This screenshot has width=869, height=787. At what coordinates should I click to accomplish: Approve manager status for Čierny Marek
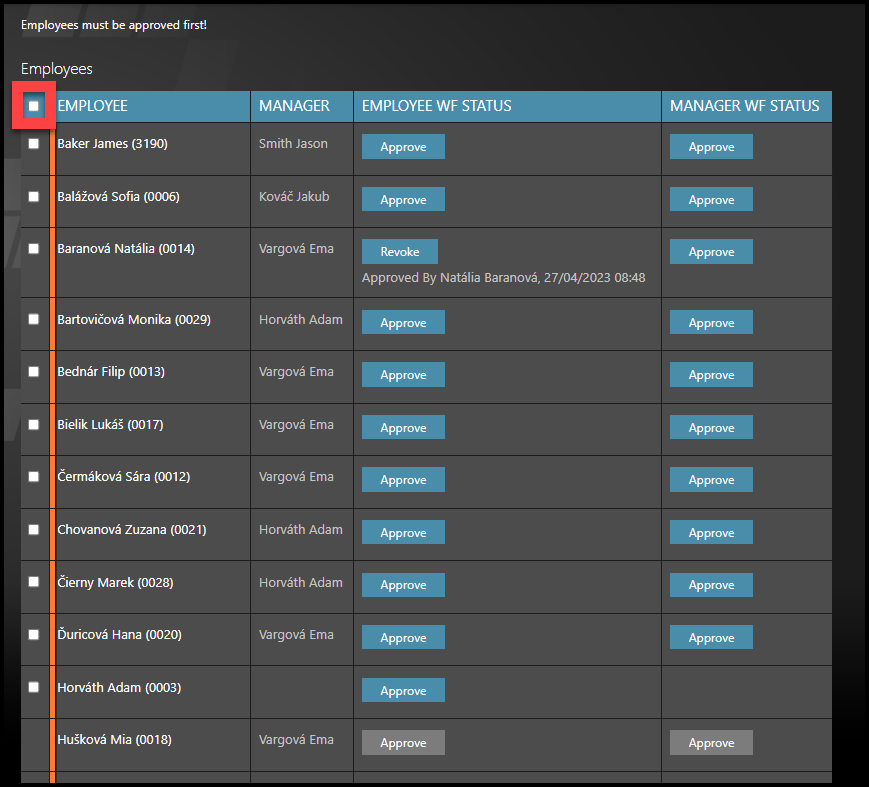pyautogui.click(x=711, y=585)
